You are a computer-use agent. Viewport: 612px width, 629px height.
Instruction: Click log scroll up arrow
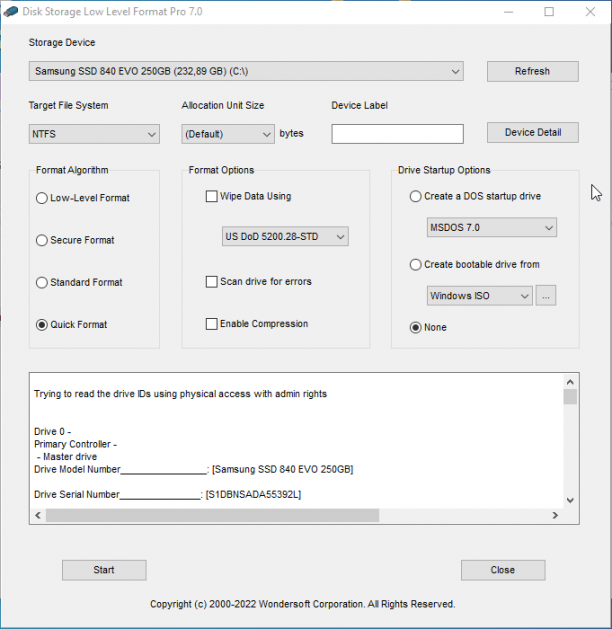[570, 382]
